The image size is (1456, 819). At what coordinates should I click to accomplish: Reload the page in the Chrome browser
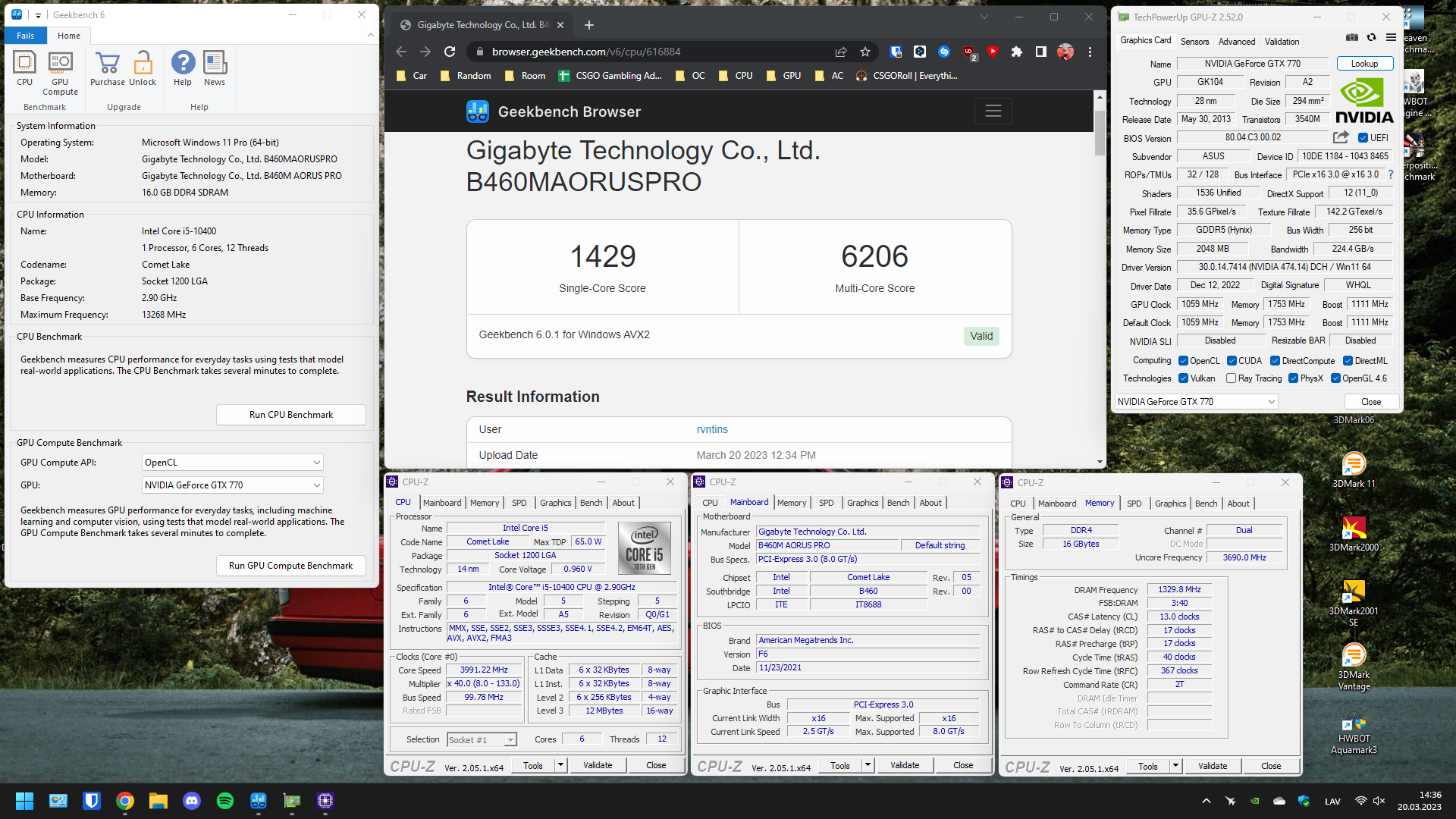pos(450,52)
